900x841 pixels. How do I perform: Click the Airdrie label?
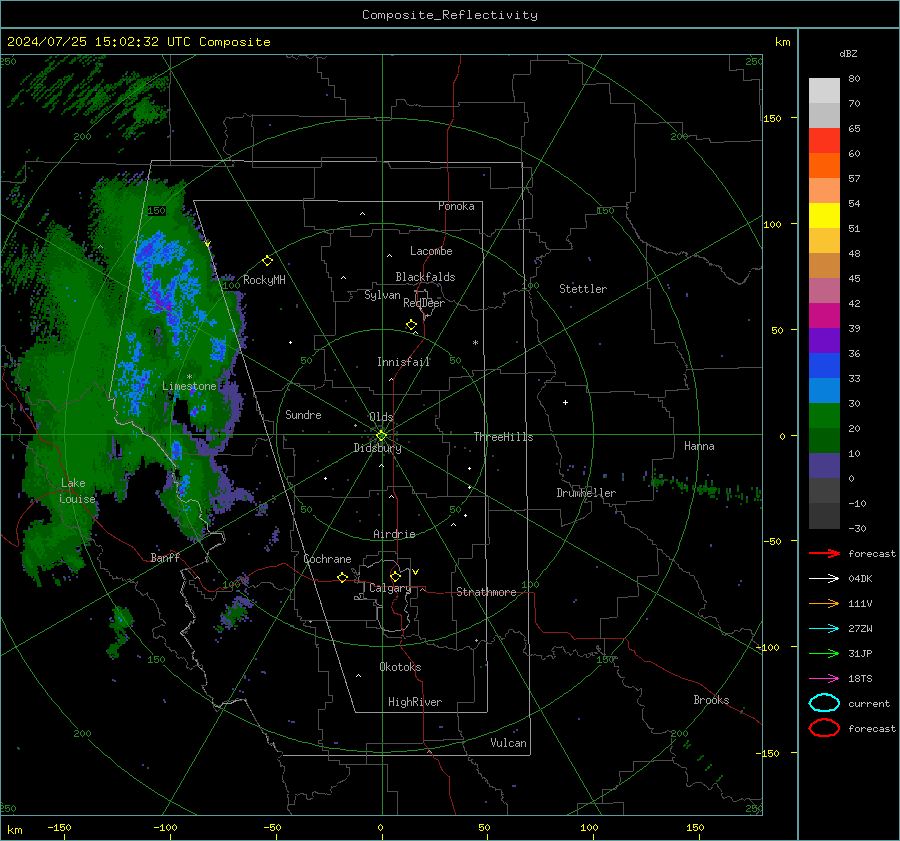tap(394, 534)
